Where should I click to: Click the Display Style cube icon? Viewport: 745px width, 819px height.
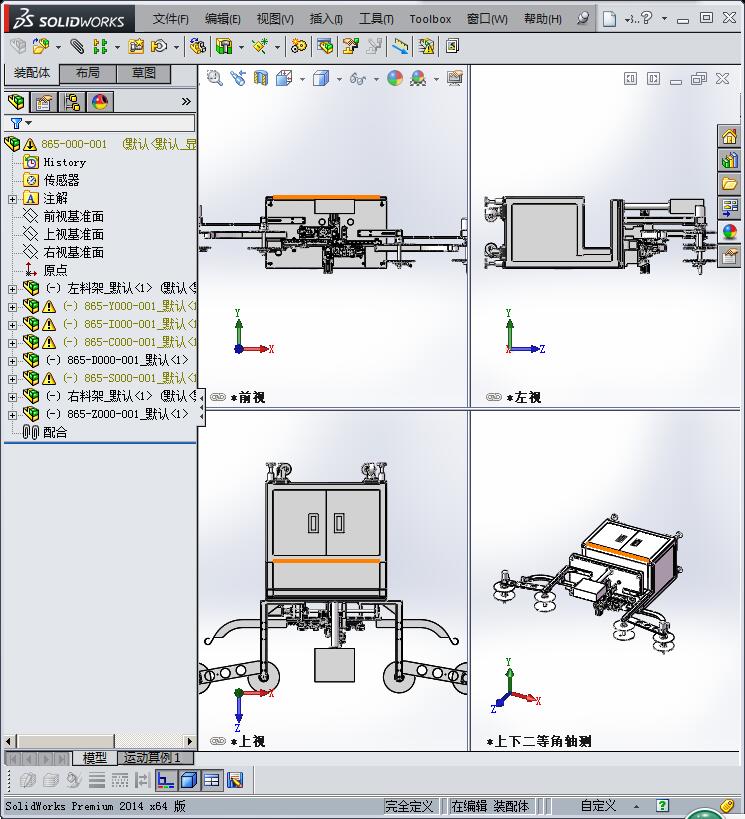click(x=321, y=78)
